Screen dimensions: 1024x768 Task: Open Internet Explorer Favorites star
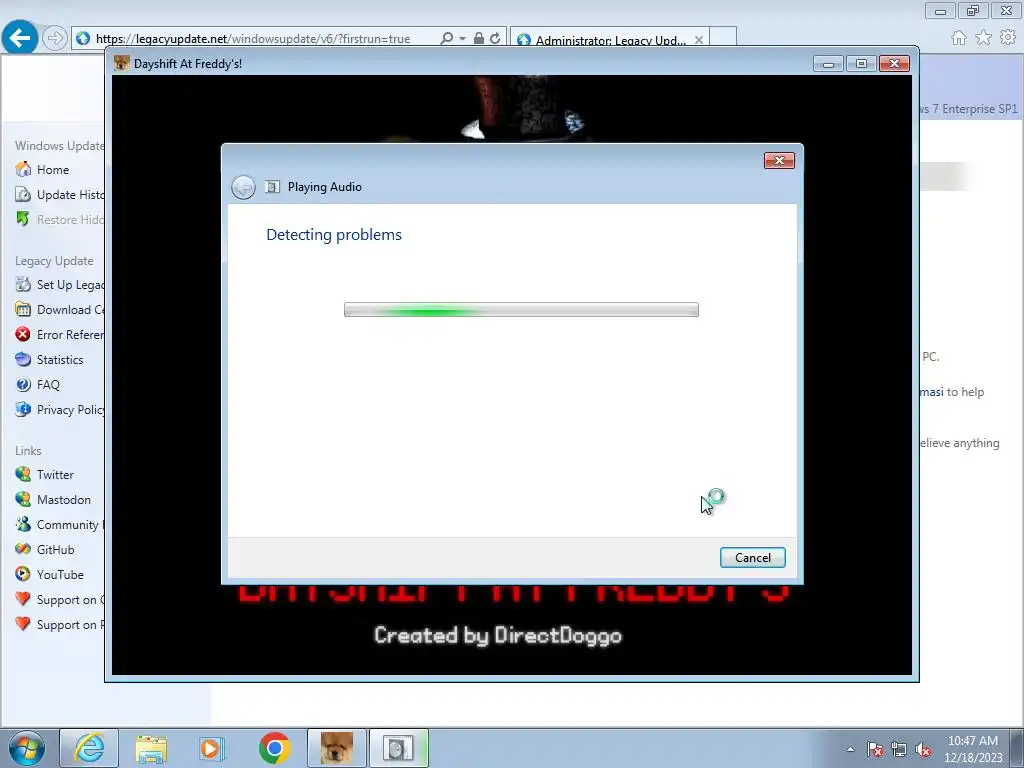tap(984, 38)
